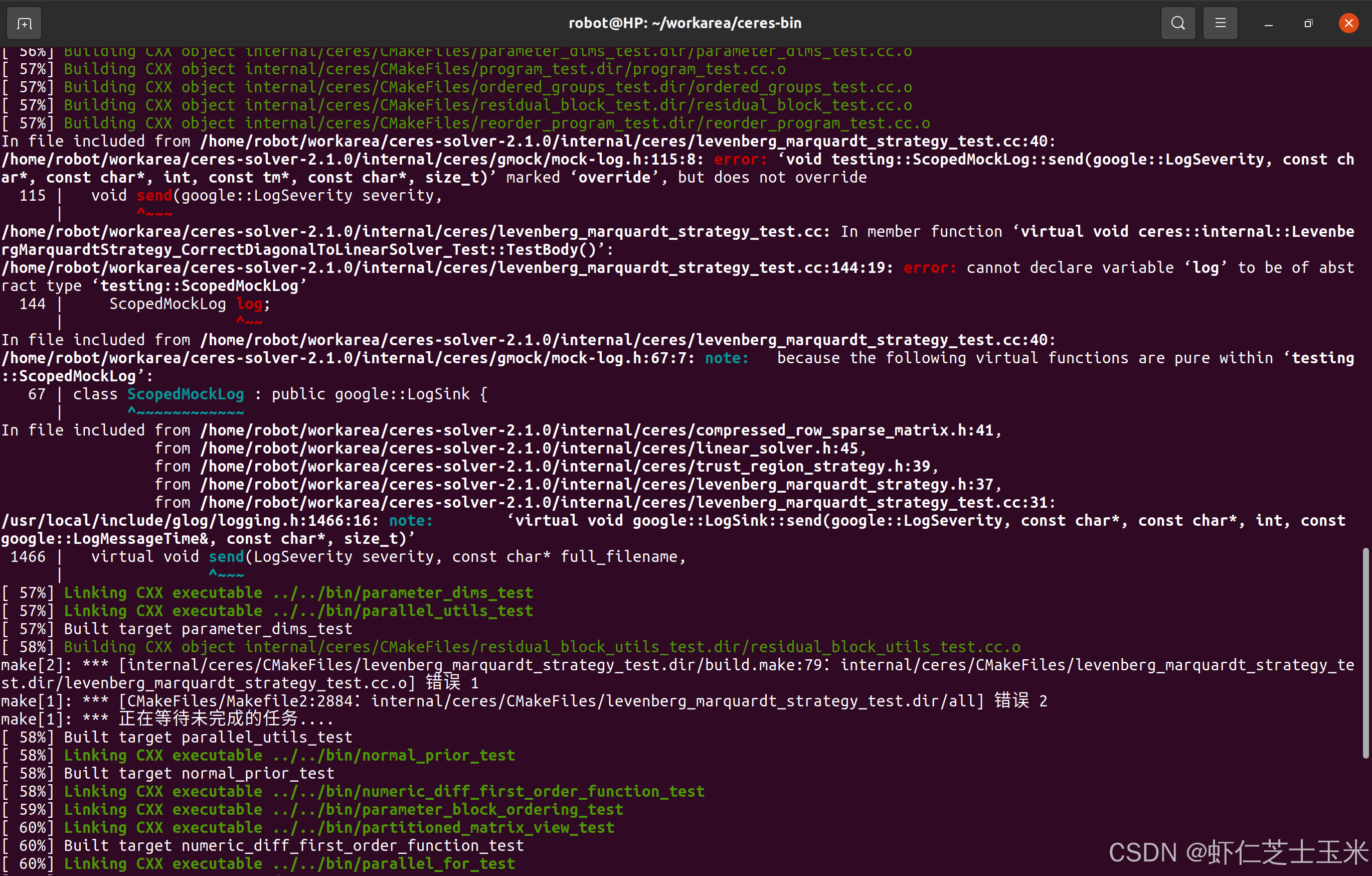This screenshot has height=876, width=1372.
Task: Minimize the terminal window
Action: [1268, 24]
